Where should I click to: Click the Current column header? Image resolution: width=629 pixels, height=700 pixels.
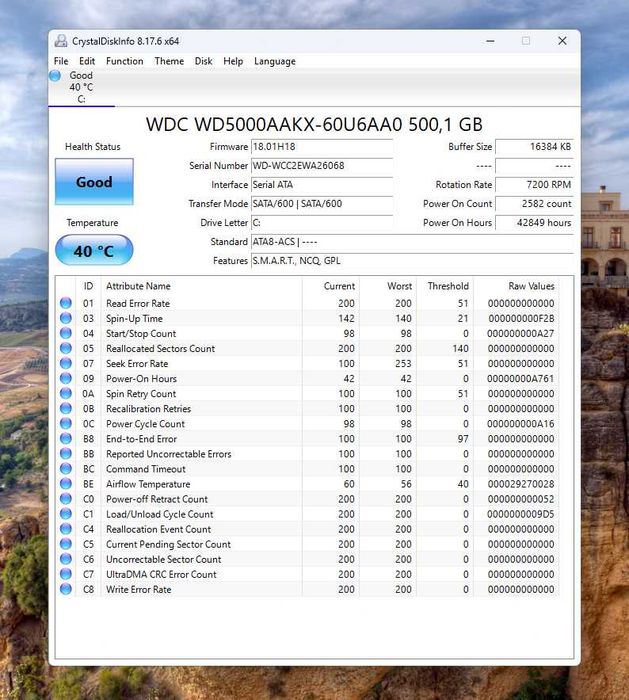pyautogui.click(x=339, y=286)
